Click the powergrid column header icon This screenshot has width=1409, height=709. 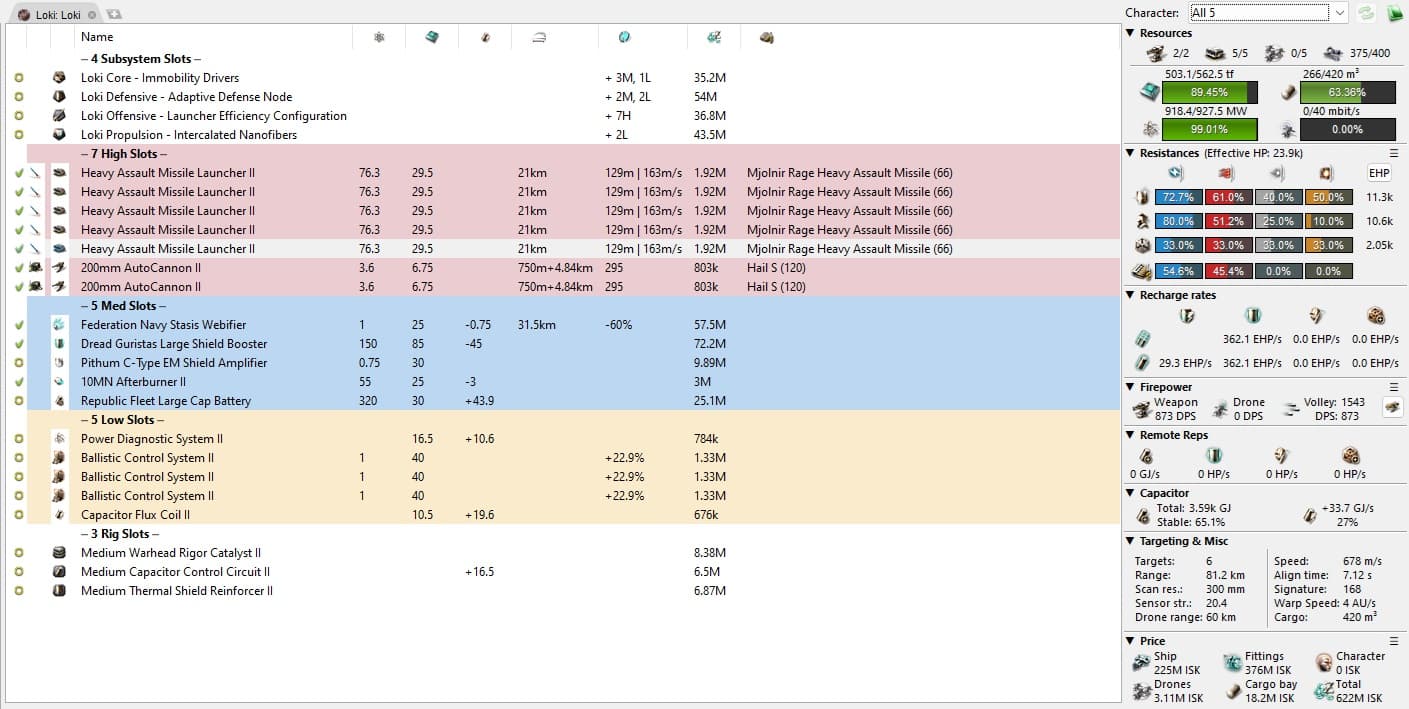379,37
